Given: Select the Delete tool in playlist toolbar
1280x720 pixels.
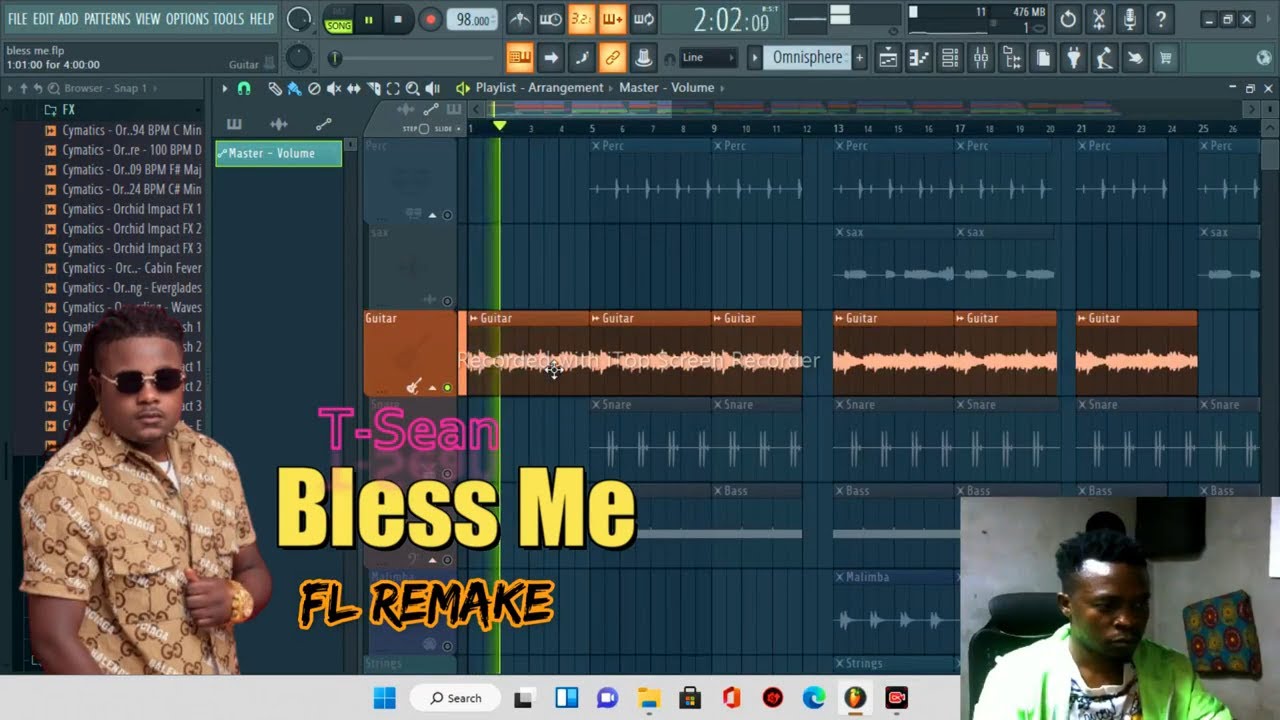Looking at the screenshot, I should pyautogui.click(x=314, y=89).
